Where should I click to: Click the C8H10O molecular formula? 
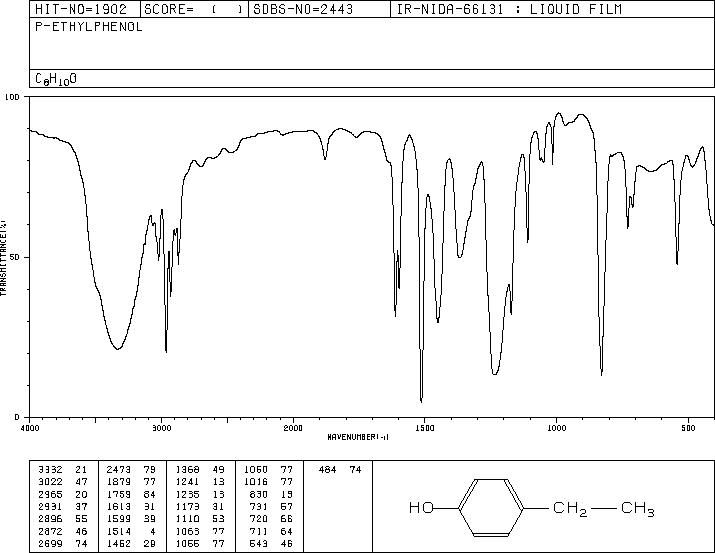coord(56,79)
